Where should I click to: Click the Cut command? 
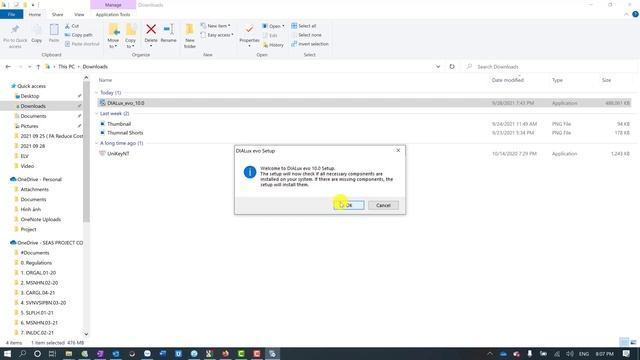(x=72, y=26)
